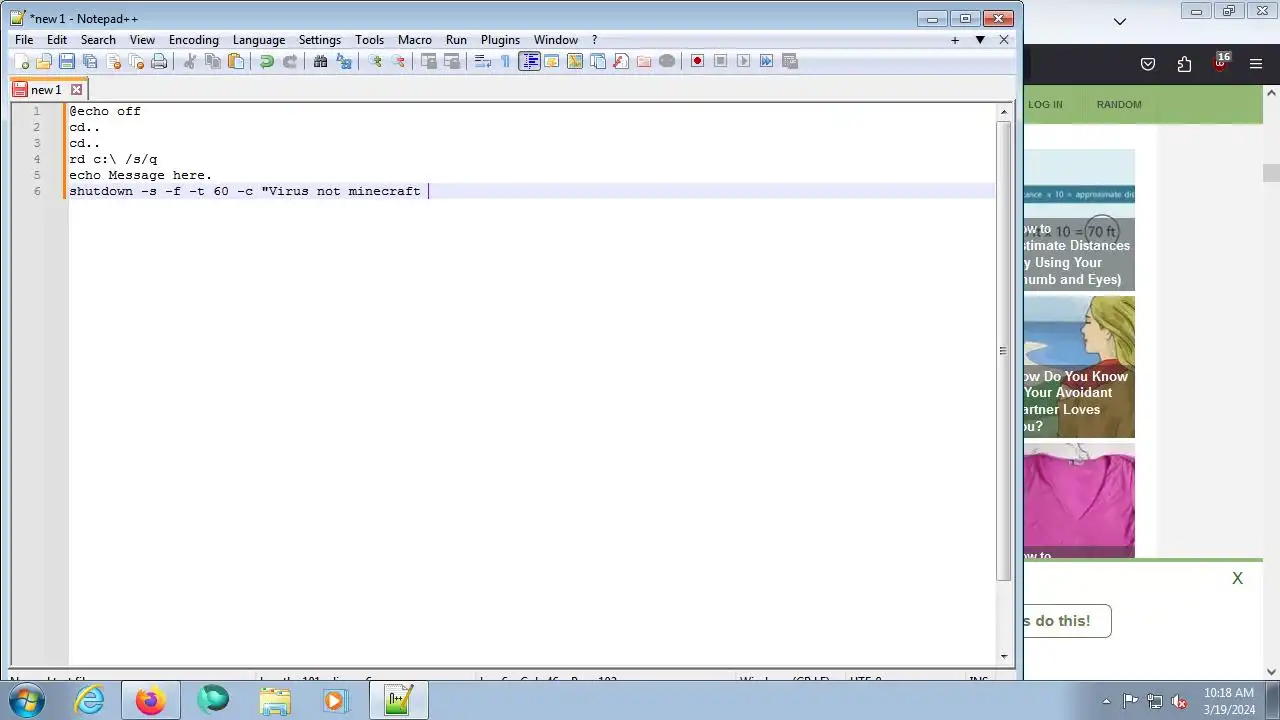Select the new 1 document tab
1280x720 pixels.
pyautogui.click(x=45, y=90)
